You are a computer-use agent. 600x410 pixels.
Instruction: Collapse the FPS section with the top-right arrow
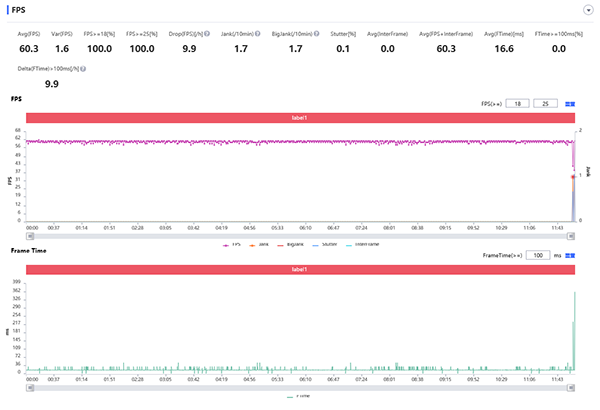coord(587,9)
